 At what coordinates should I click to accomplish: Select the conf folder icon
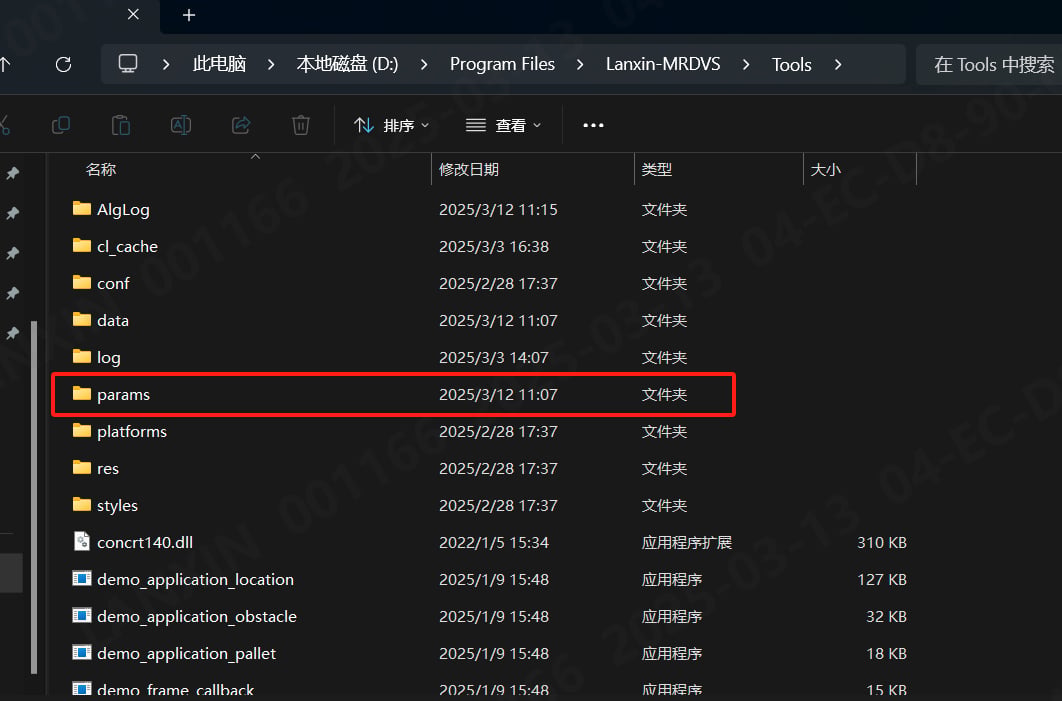82,282
